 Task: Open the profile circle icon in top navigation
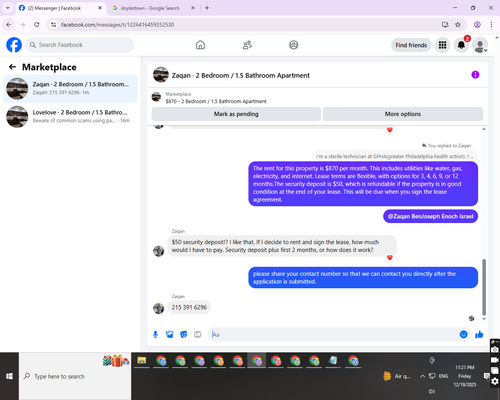point(294,45)
